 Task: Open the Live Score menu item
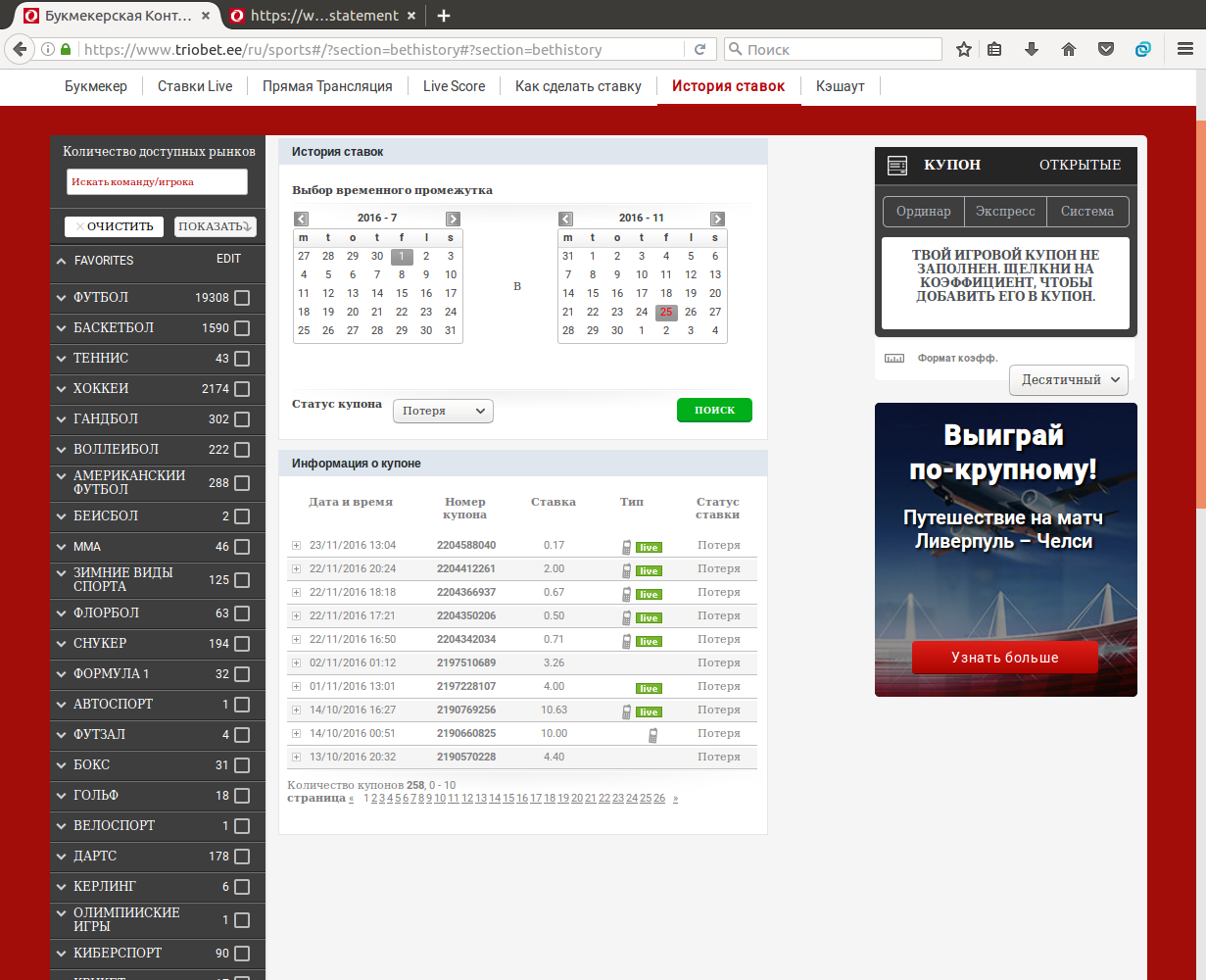coord(454,86)
